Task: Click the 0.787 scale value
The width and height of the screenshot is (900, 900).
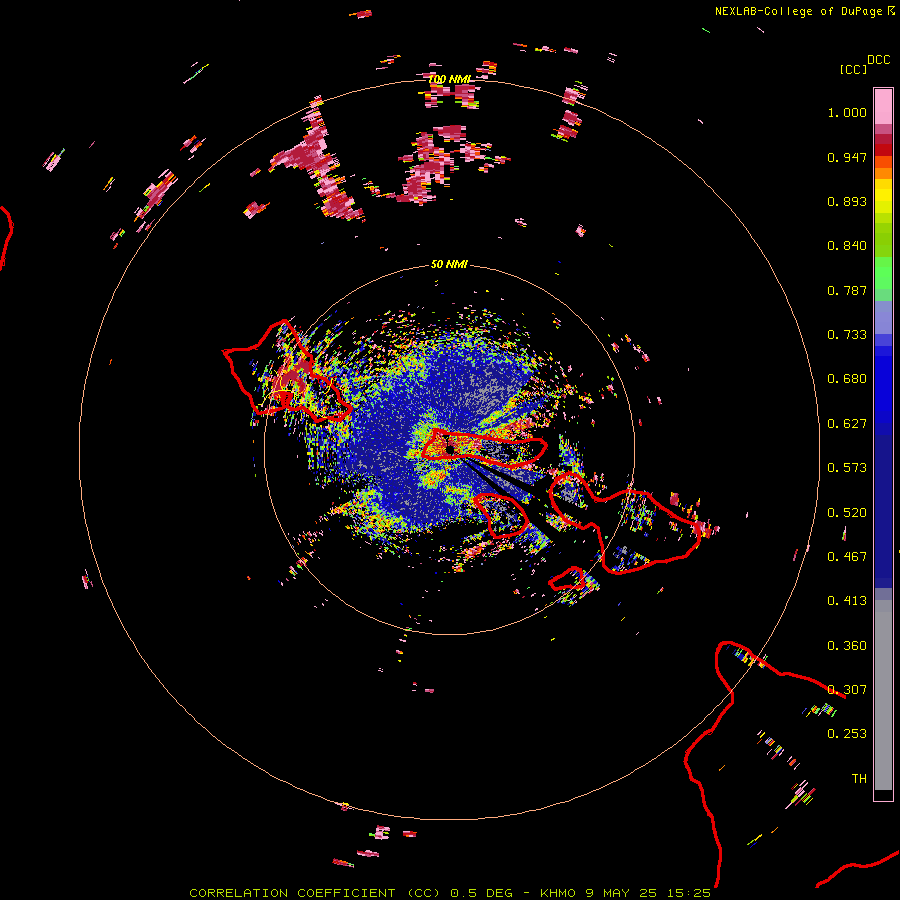Action: pyautogui.click(x=847, y=290)
